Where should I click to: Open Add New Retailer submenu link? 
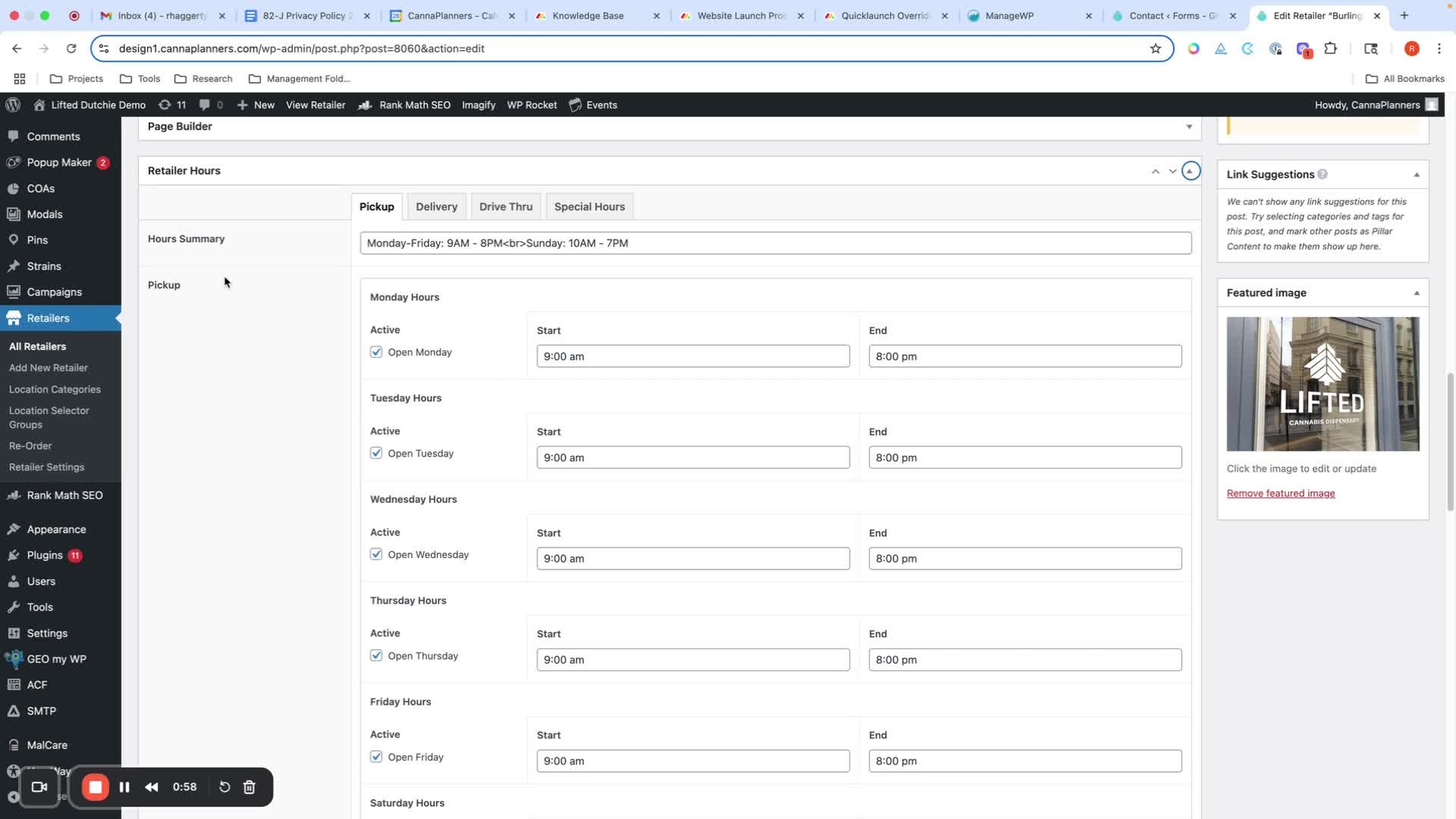(49, 368)
